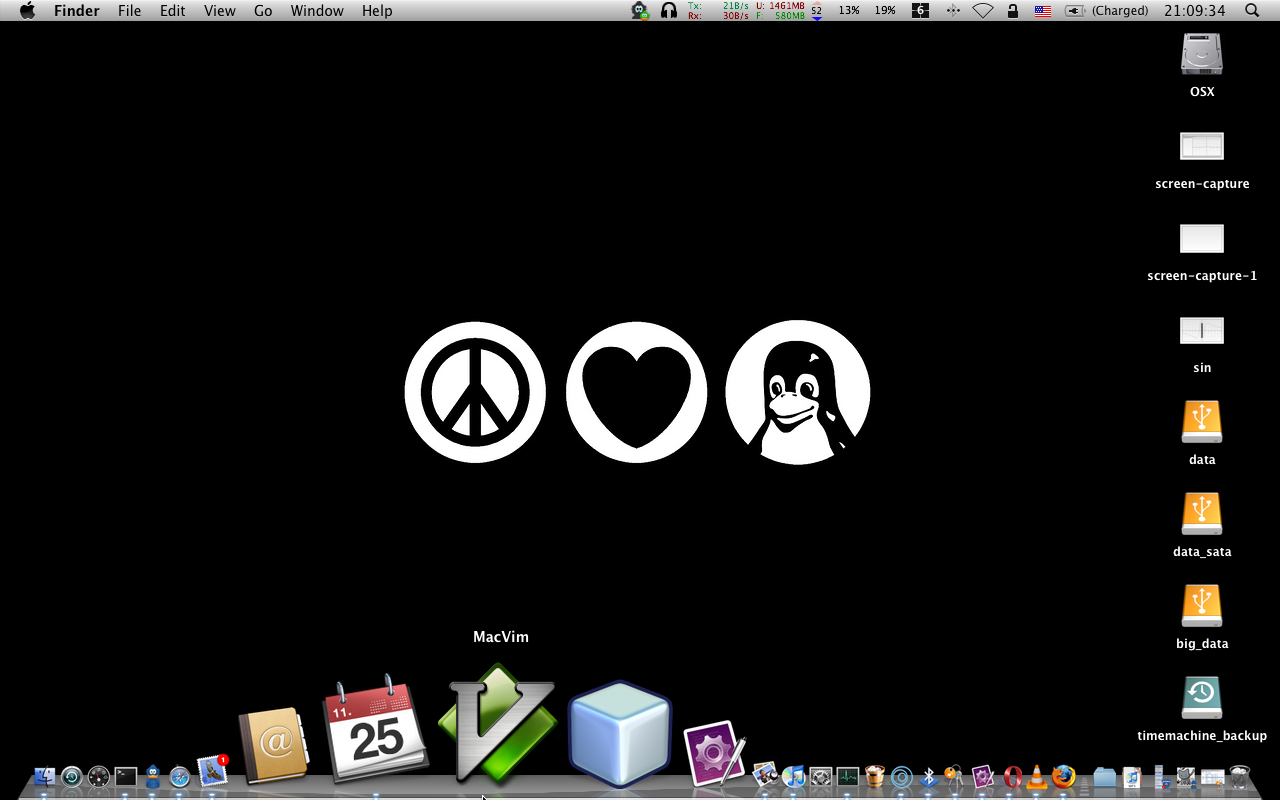Image resolution: width=1280 pixels, height=800 pixels.
Task: Select data_sata USB drive icon
Action: pyautogui.click(x=1202, y=514)
